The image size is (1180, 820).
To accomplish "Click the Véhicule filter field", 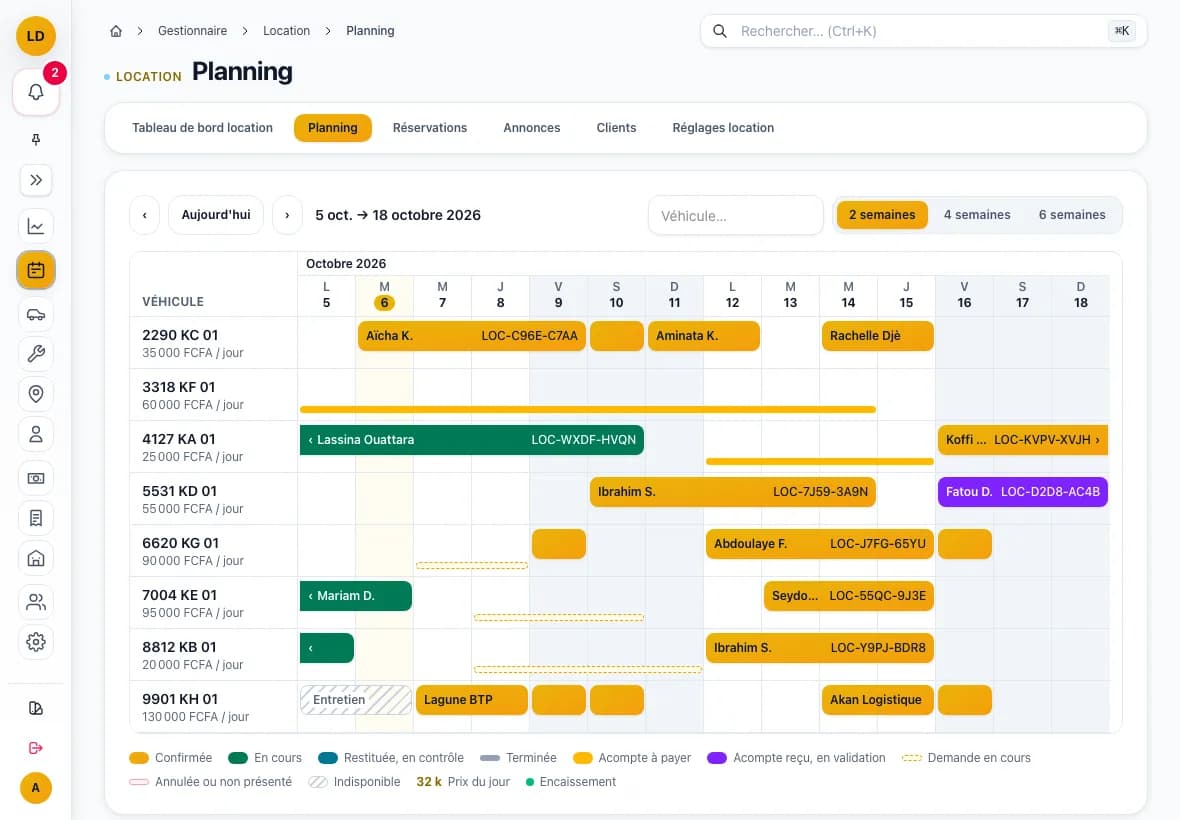I will click(736, 216).
